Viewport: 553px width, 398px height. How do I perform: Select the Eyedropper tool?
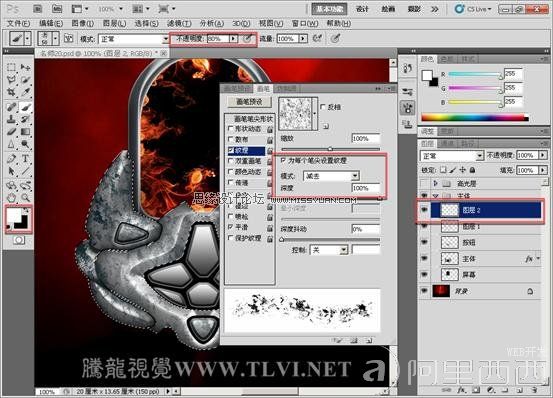[25, 92]
